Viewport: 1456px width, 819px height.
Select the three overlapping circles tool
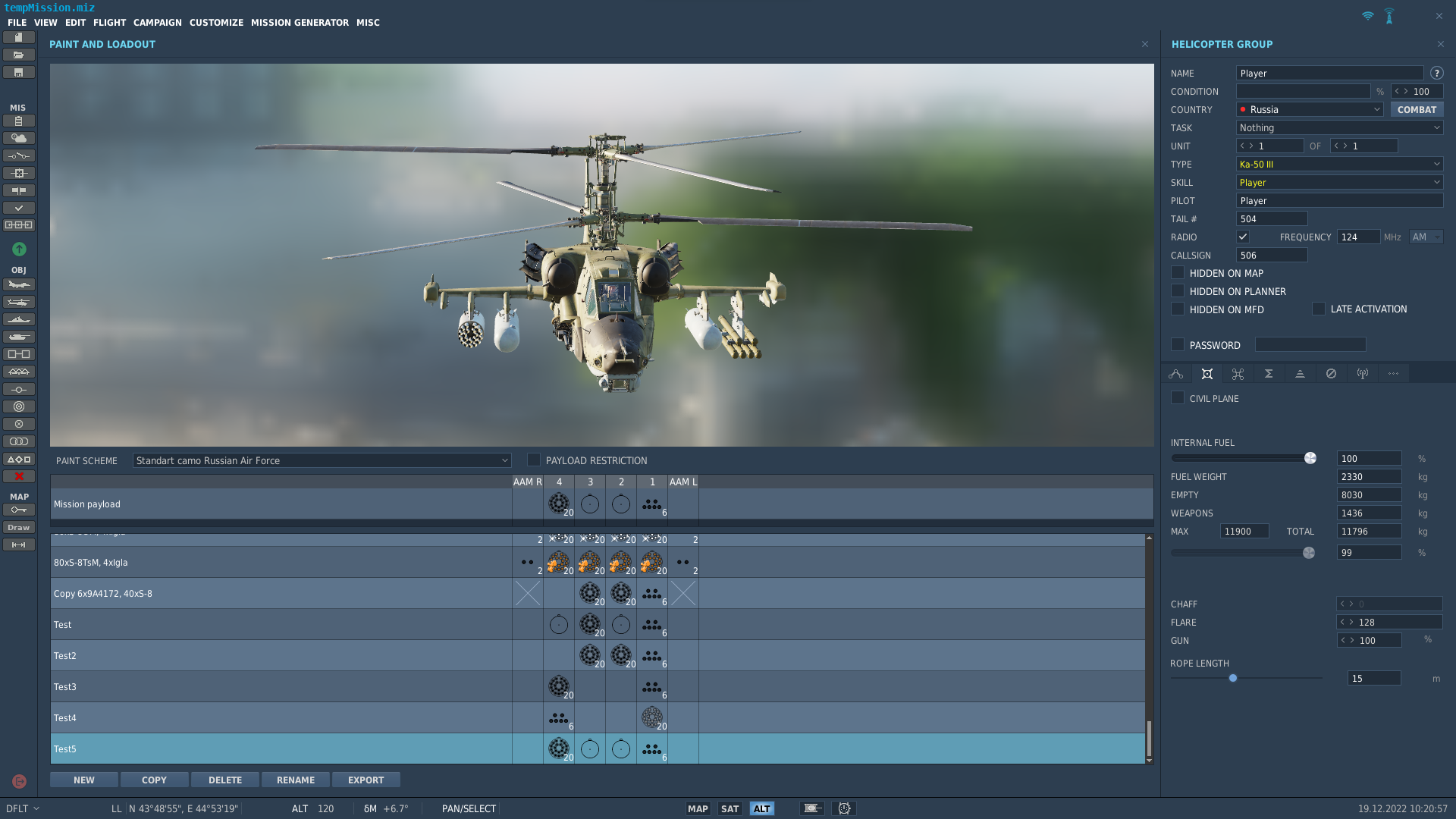(19, 441)
